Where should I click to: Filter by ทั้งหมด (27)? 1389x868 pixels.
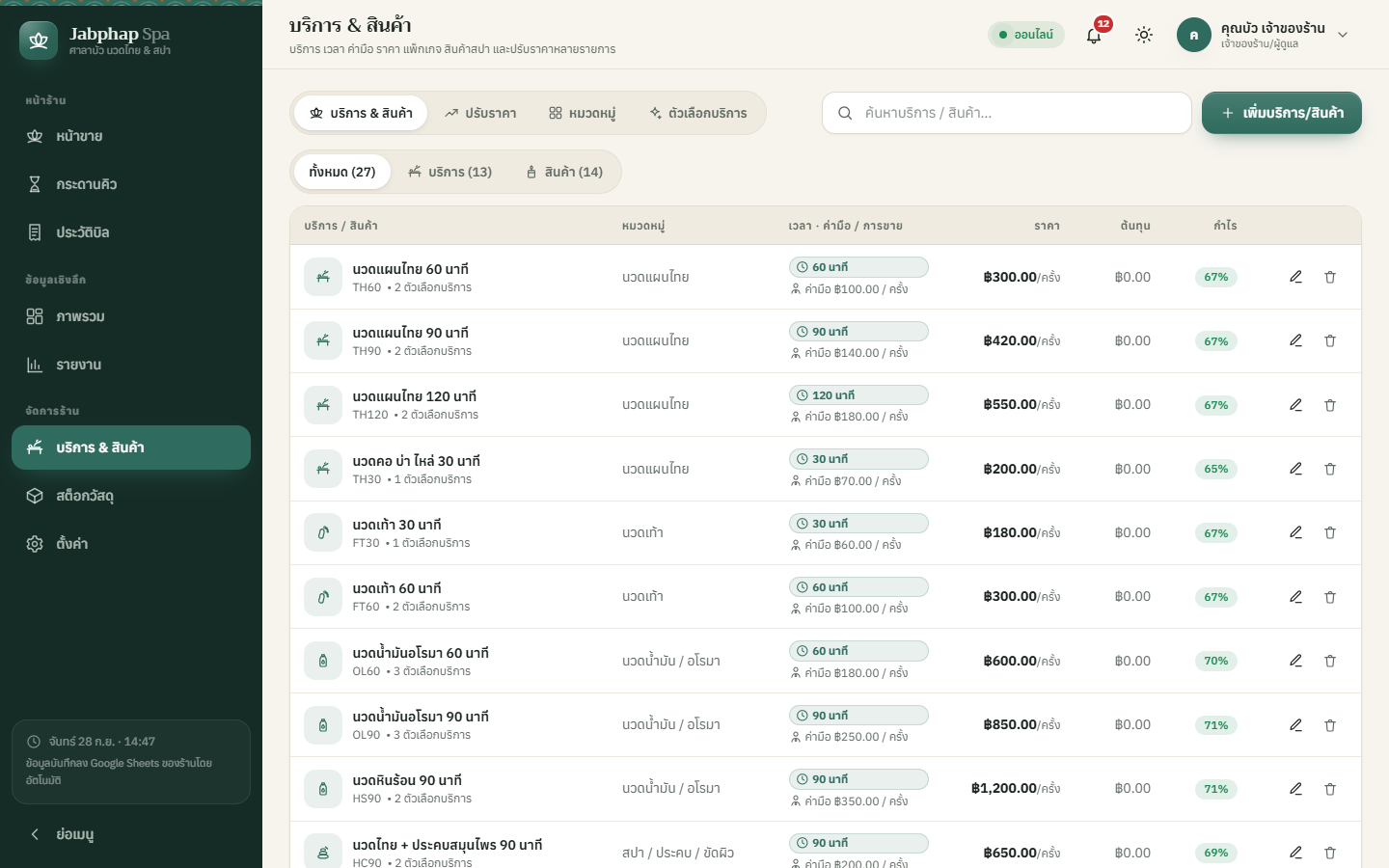click(342, 172)
